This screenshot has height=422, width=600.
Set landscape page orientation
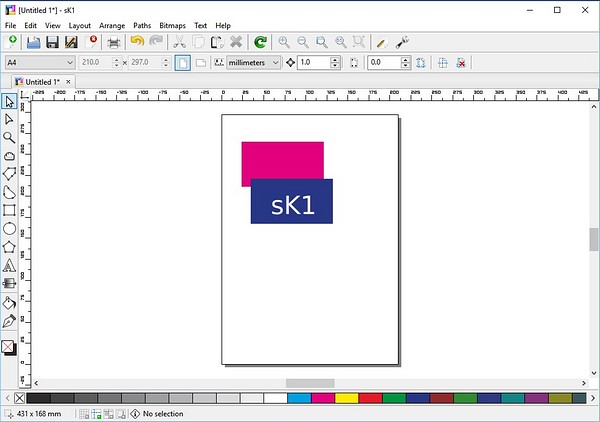coord(201,63)
